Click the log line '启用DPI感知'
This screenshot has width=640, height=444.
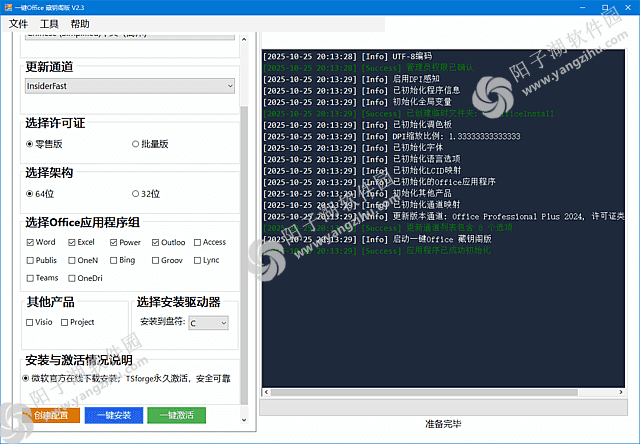click(351, 79)
